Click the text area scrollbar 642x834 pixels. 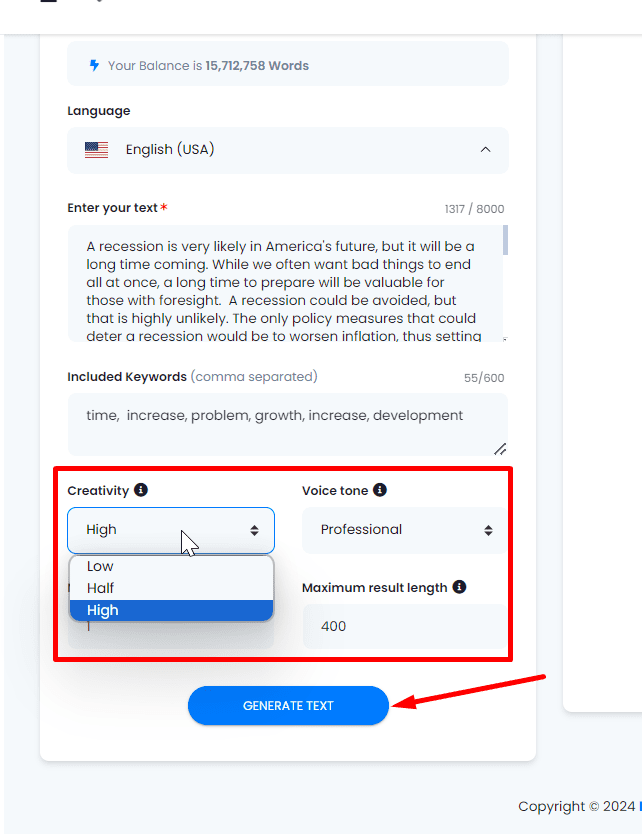505,241
